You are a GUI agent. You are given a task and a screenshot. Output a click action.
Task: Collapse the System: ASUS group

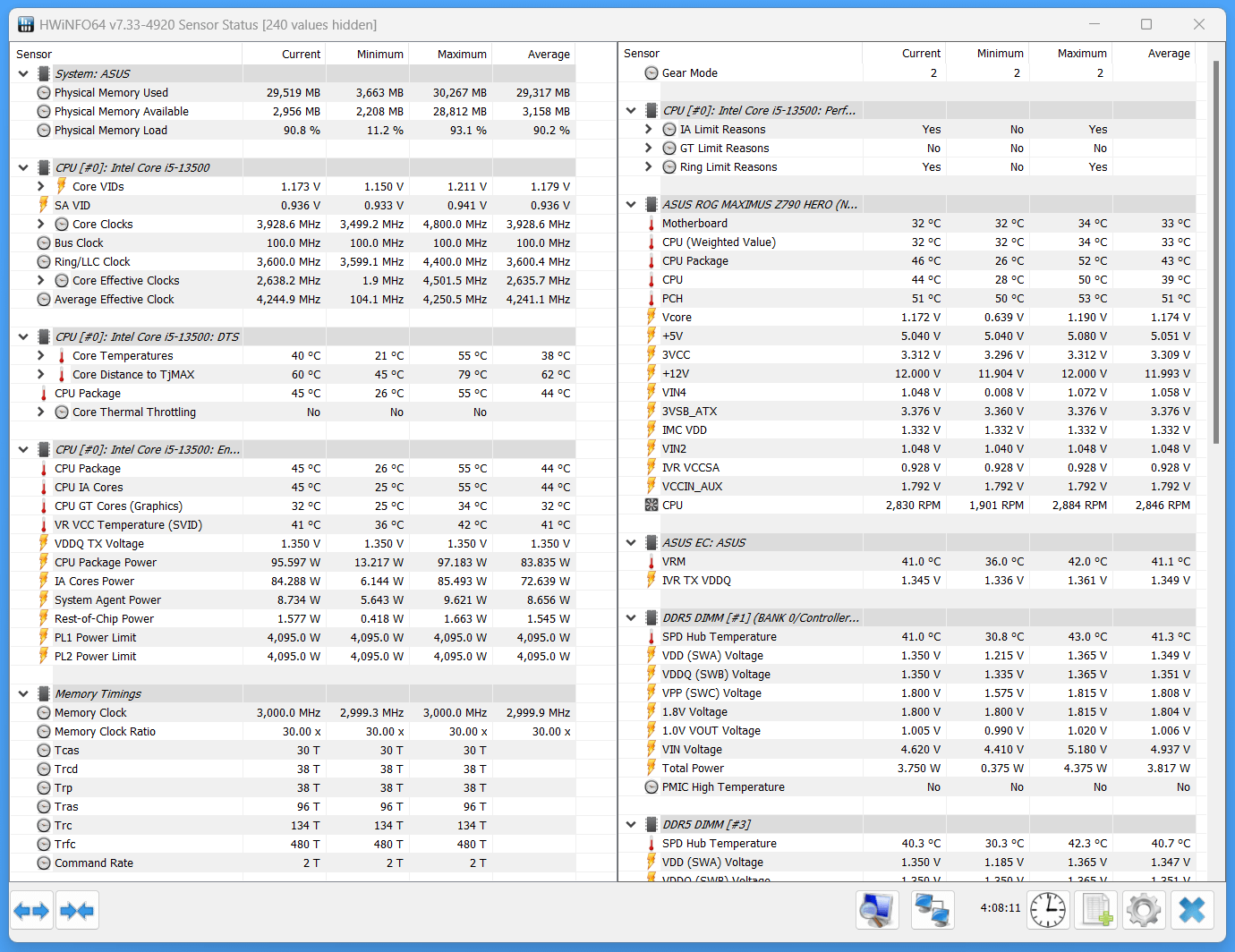(x=23, y=73)
